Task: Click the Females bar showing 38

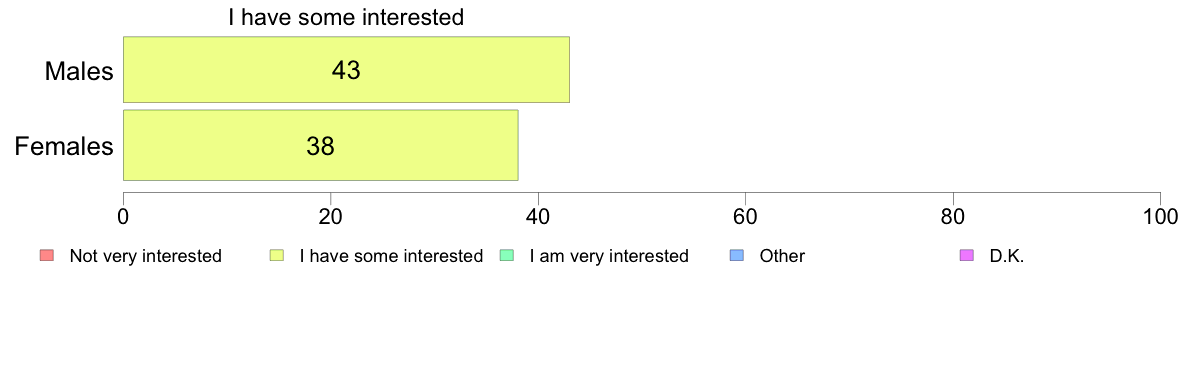Action: tap(320, 145)
